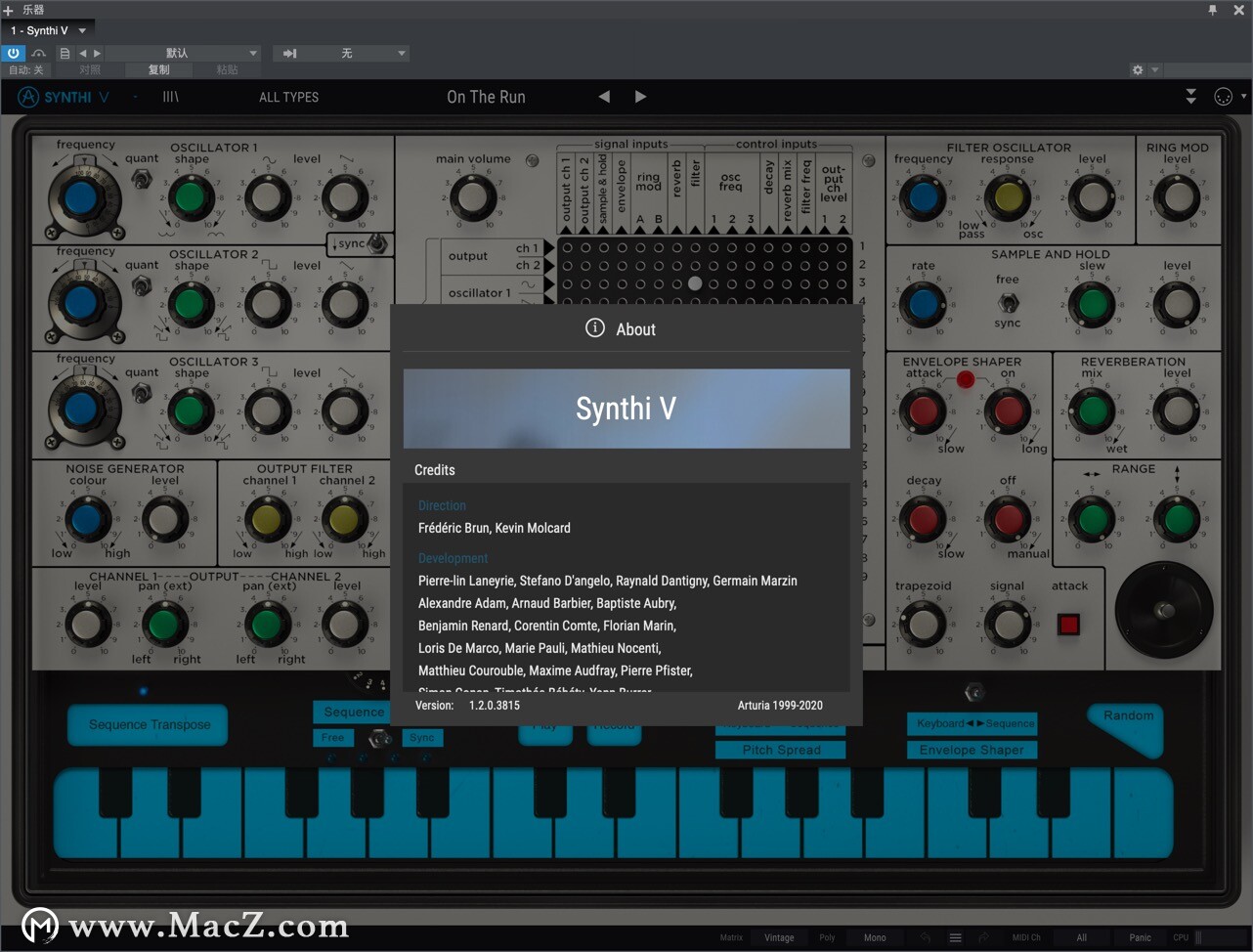The width and height of the screenshot is (1253, 952).
Task: Open MIDI learn connector icon
Action: tap(1223, 97)
